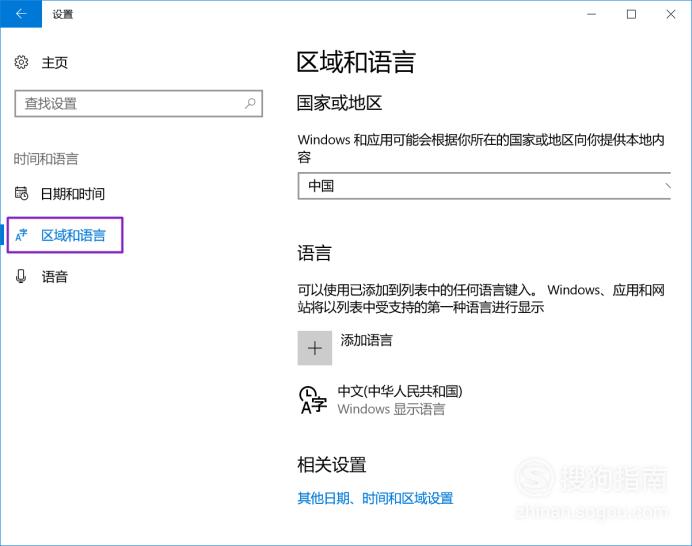The height and width of the screenshot is (546, 692).
Task: Click the 相关设置 heading
Action: (331, 465)
